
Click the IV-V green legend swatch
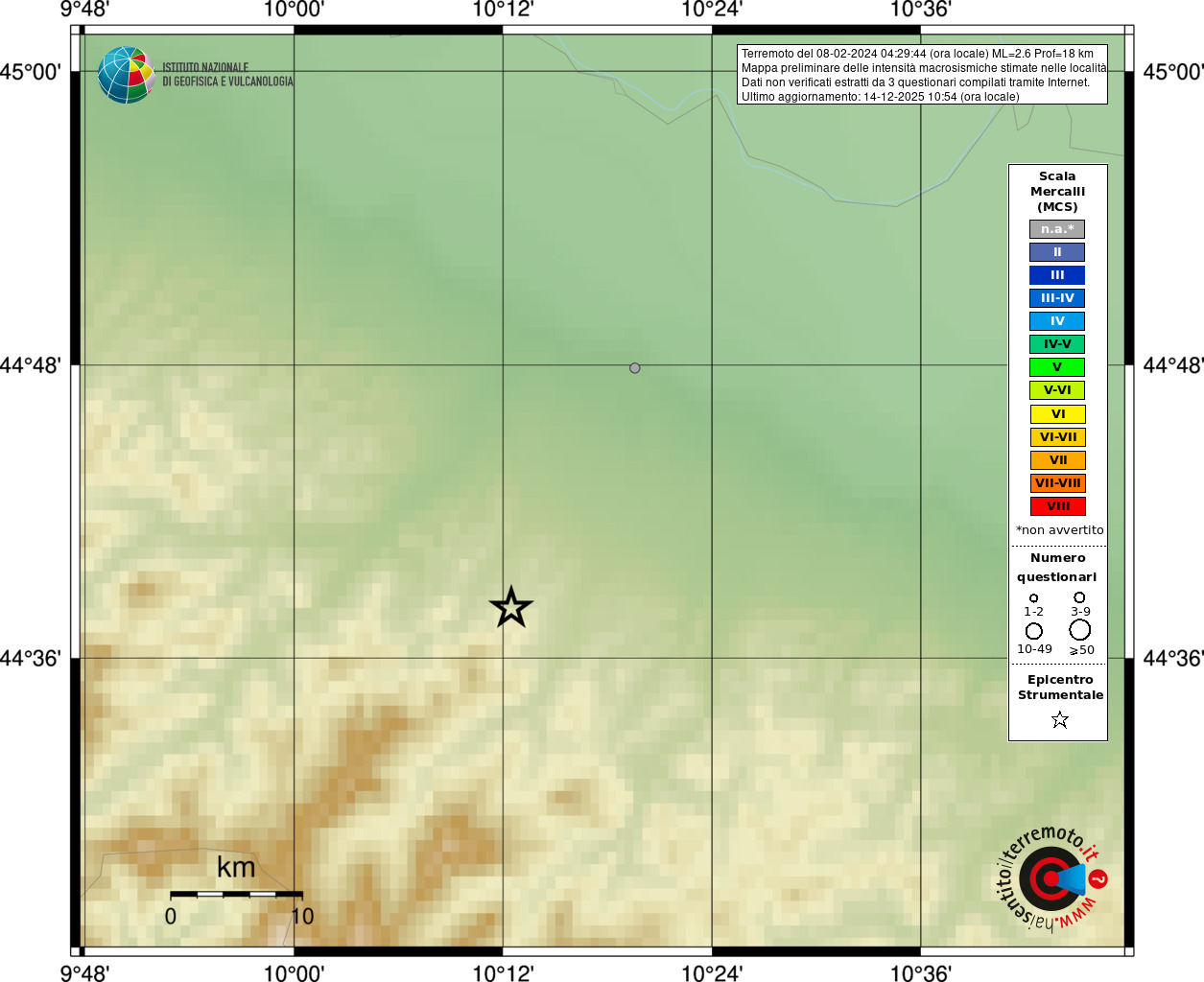pos(1057,344)
